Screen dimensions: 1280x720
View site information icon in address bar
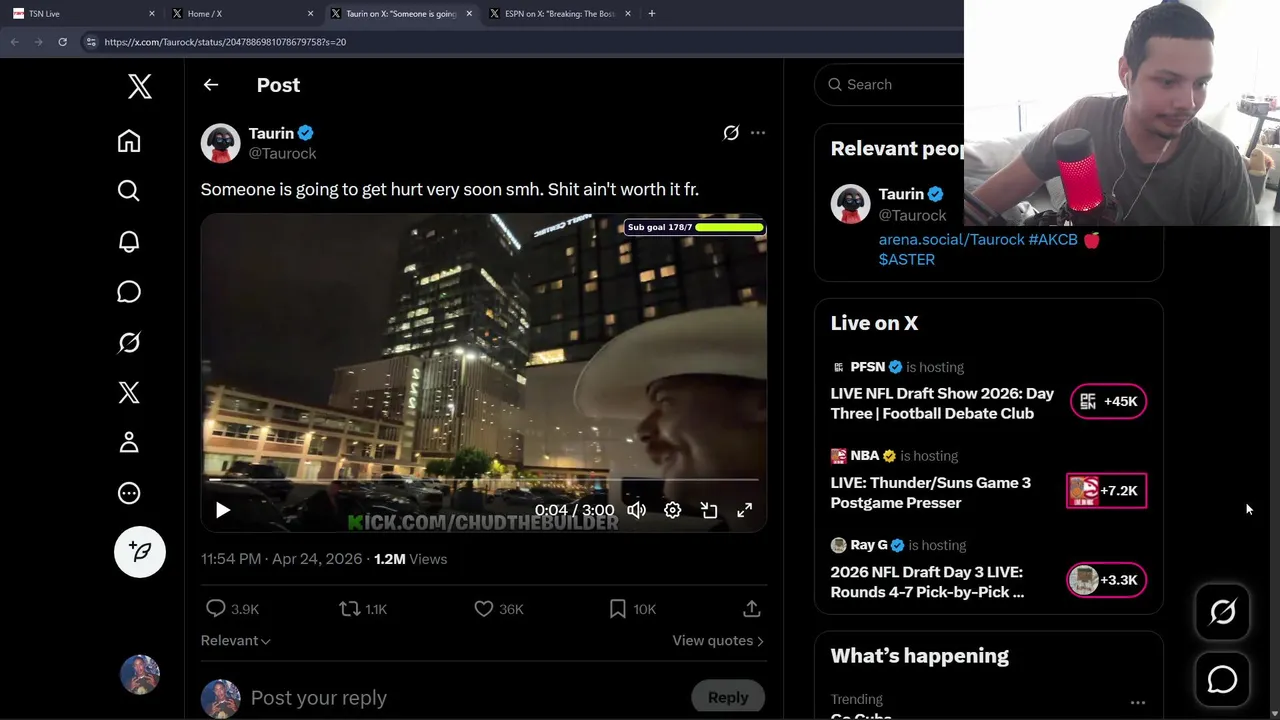(91, 42)
